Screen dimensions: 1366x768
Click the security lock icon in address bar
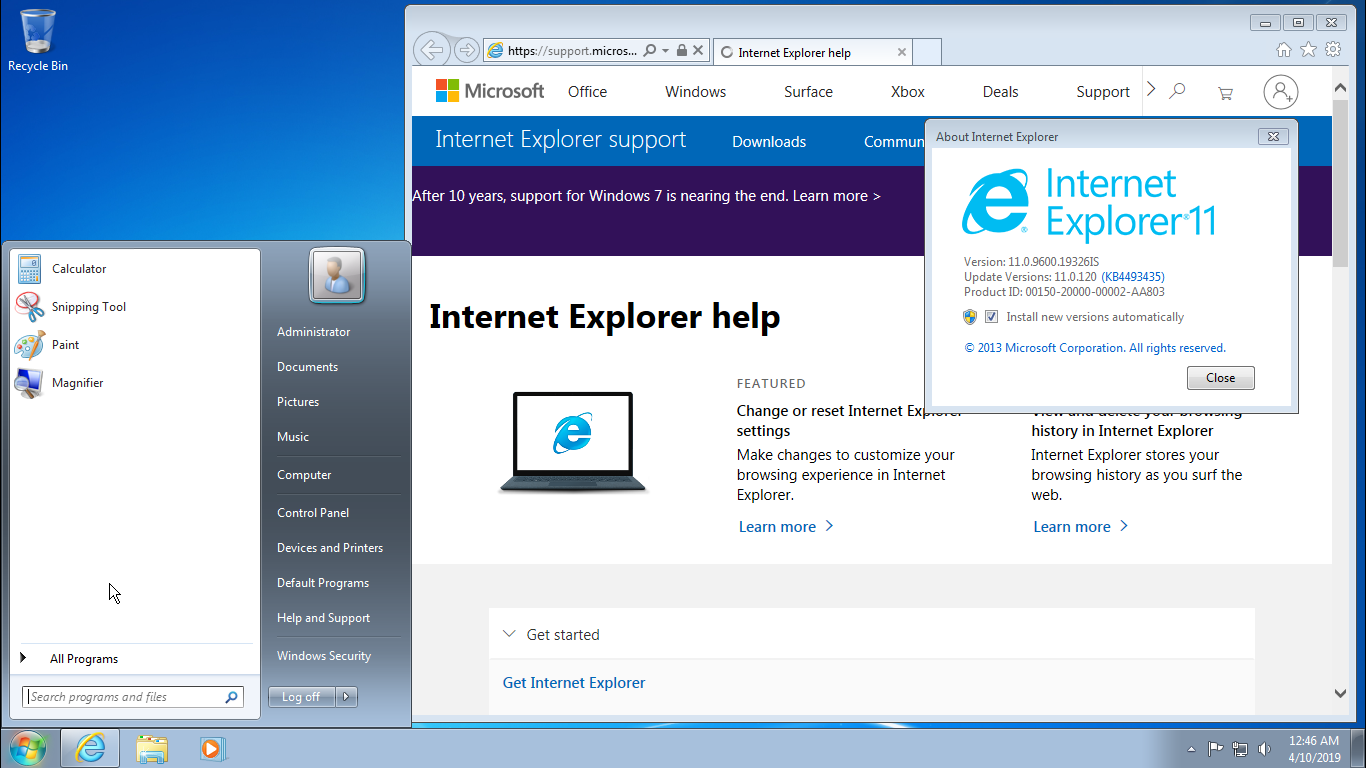click(682, 50)
